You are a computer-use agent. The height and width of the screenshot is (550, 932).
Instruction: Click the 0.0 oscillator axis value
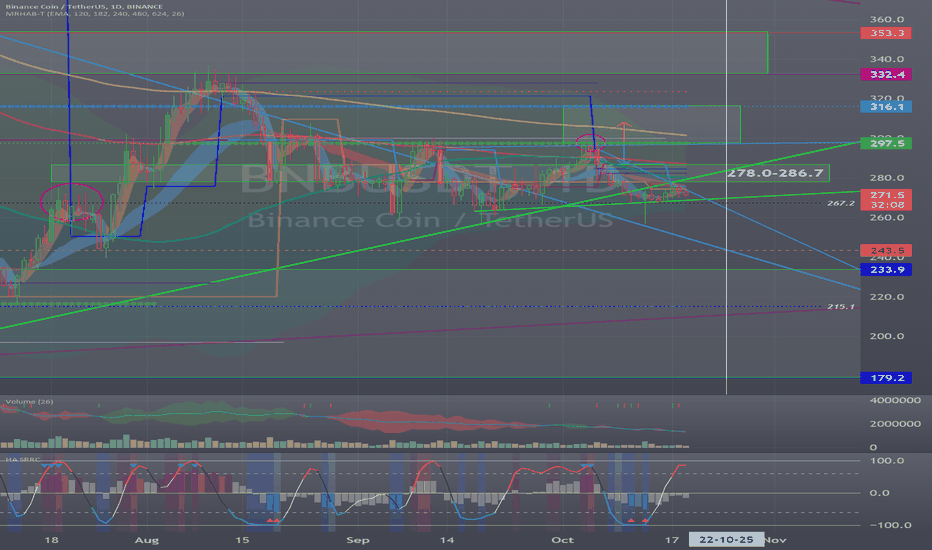tap(879, 493)
